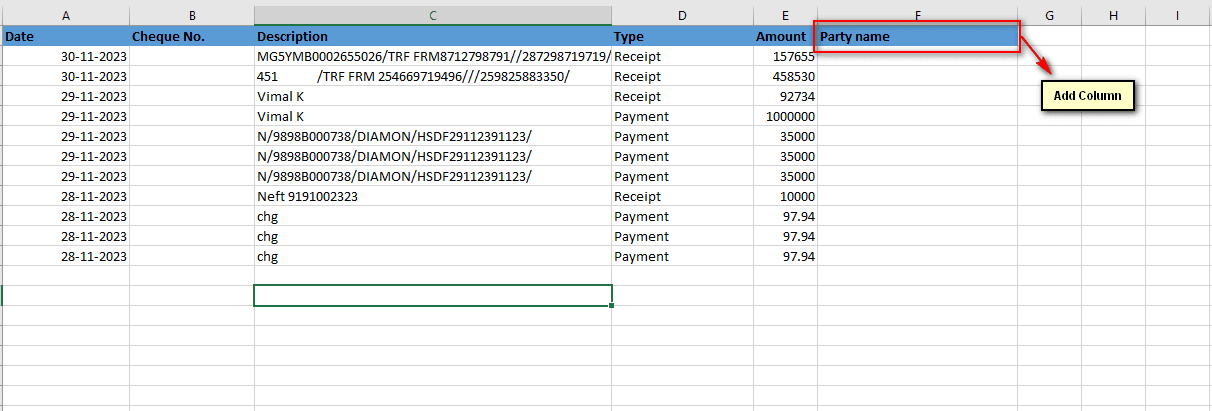This screenshot has height=411, width=1212.
Task: Select column C header
Action: pos(433,15)
